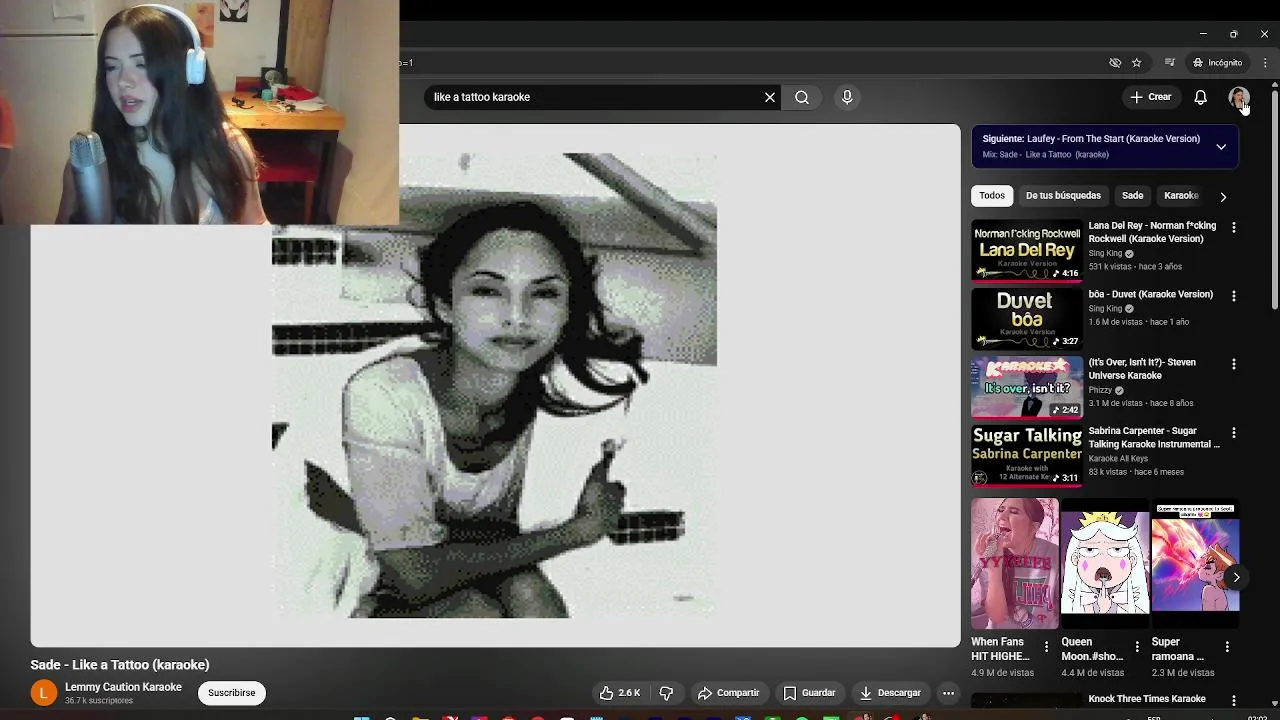Open options for Knock Three Times video
The image size is (1280, 720).
1233,701
